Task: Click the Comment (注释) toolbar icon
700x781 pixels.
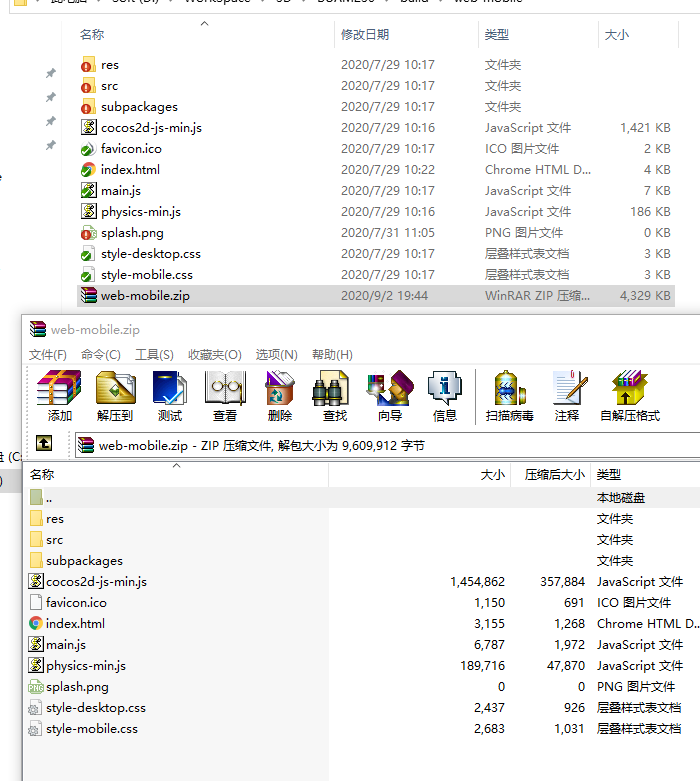Action: (x=570, y=388)
